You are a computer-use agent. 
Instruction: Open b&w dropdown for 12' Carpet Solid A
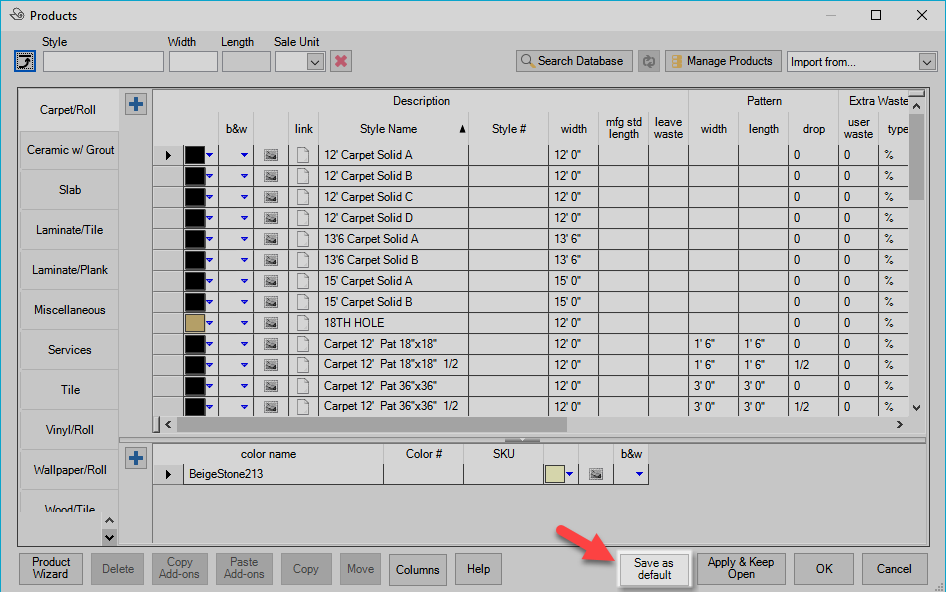244,155
